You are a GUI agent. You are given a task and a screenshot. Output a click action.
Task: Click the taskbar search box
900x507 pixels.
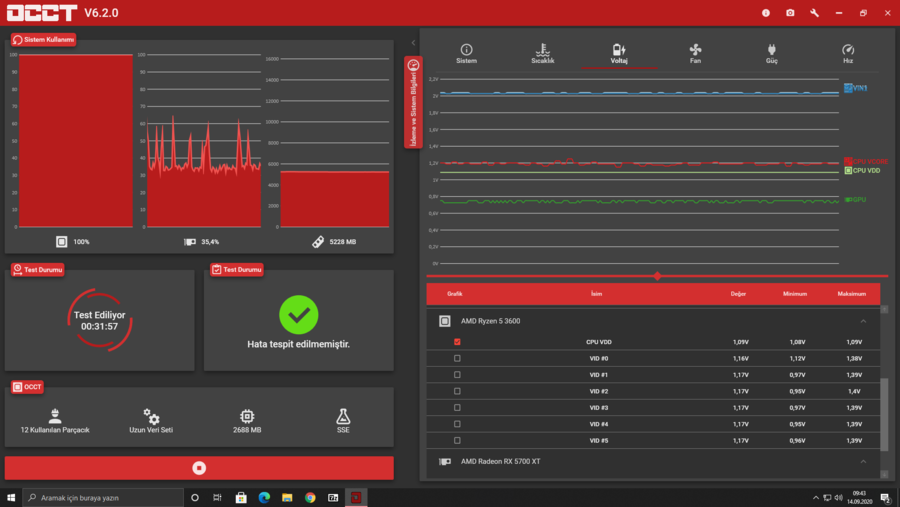coord(103,497)
